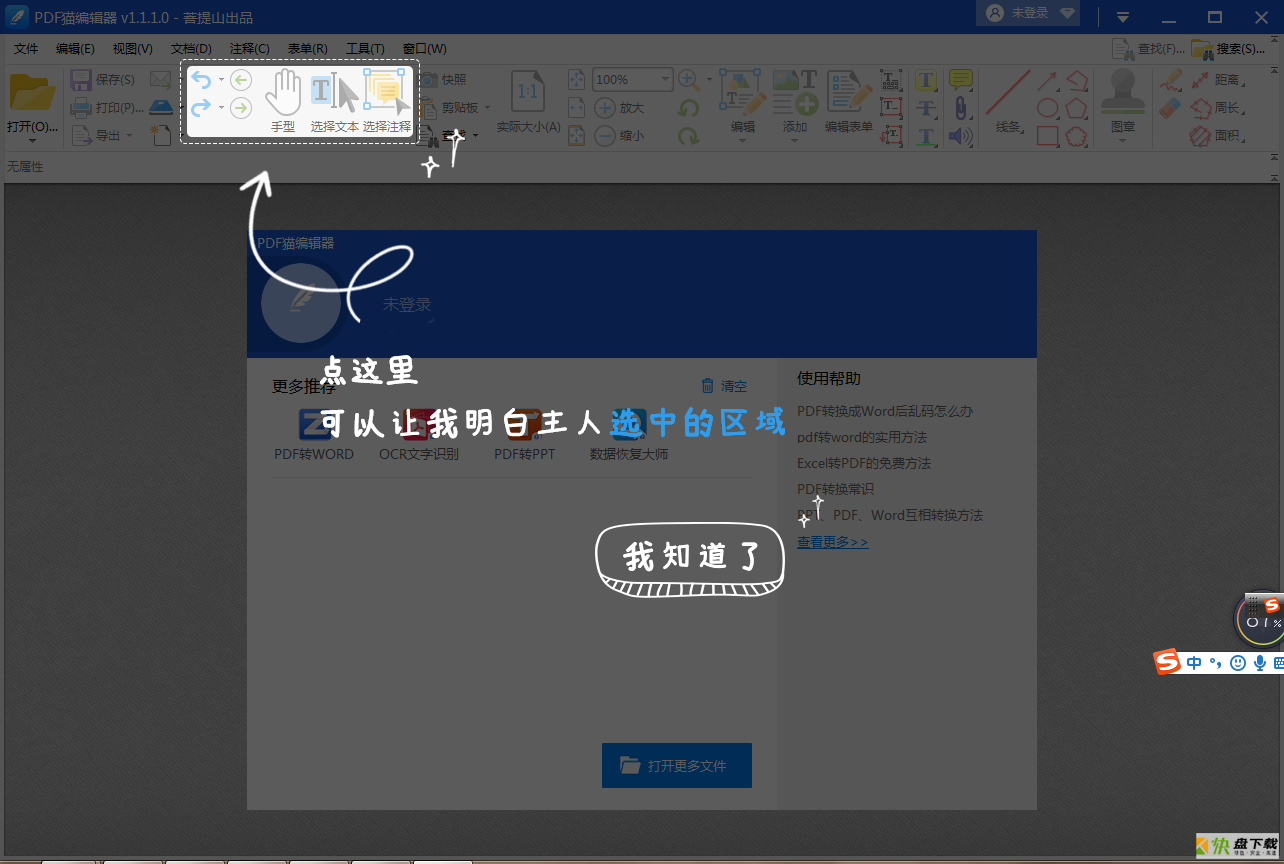This screenshot has height=864, width=1284.
Task: Click the 清空 clear list link
Action: (x=724, y=386)
